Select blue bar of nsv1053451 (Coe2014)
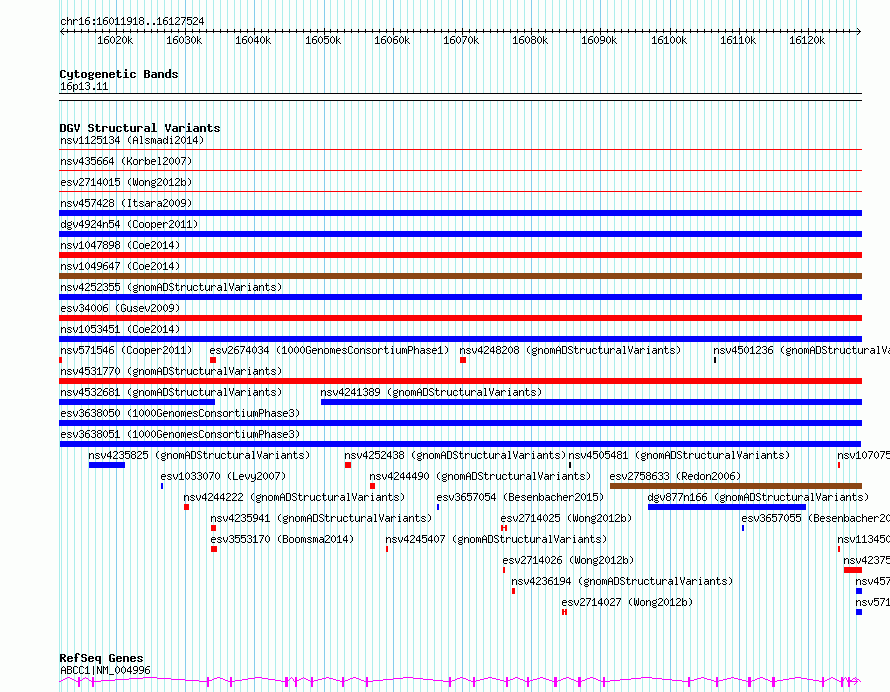 [x=460, y=339]
